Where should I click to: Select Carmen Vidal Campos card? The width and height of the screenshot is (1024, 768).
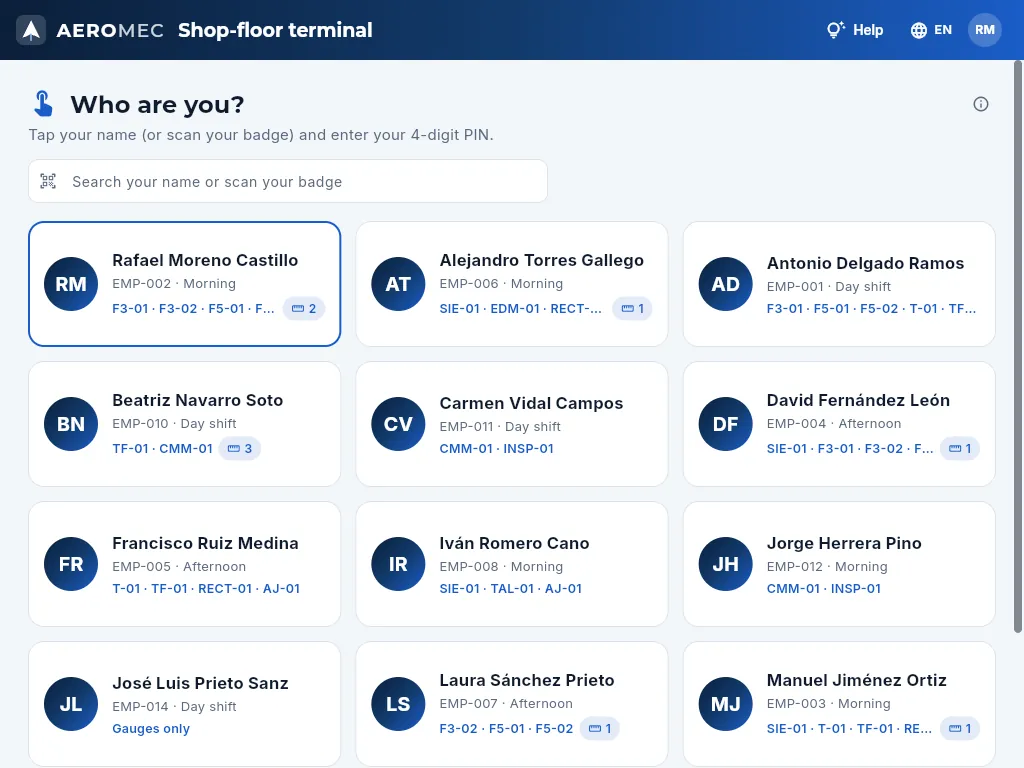[512, 424]
